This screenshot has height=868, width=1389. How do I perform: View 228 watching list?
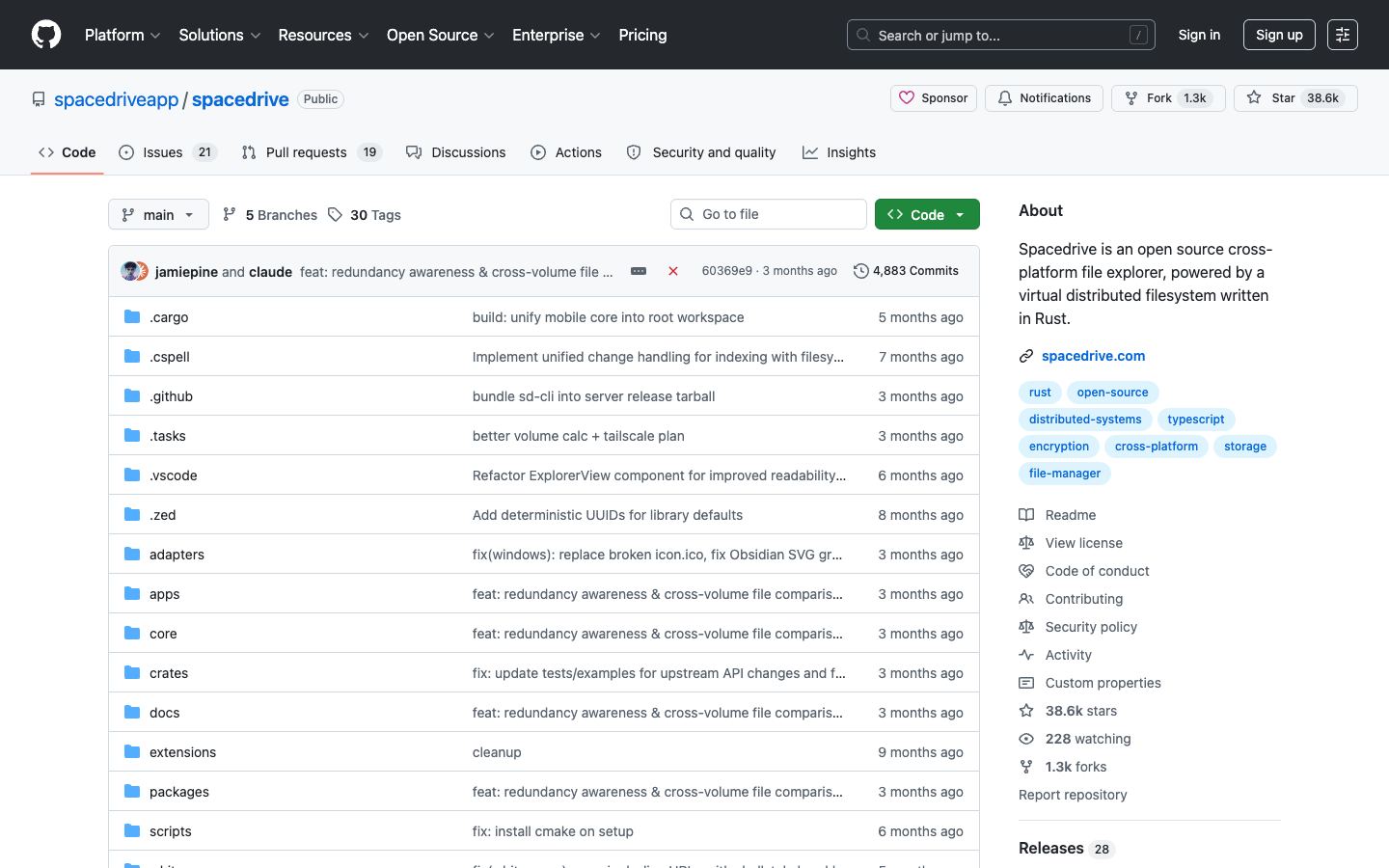(x=1075, y=739)
